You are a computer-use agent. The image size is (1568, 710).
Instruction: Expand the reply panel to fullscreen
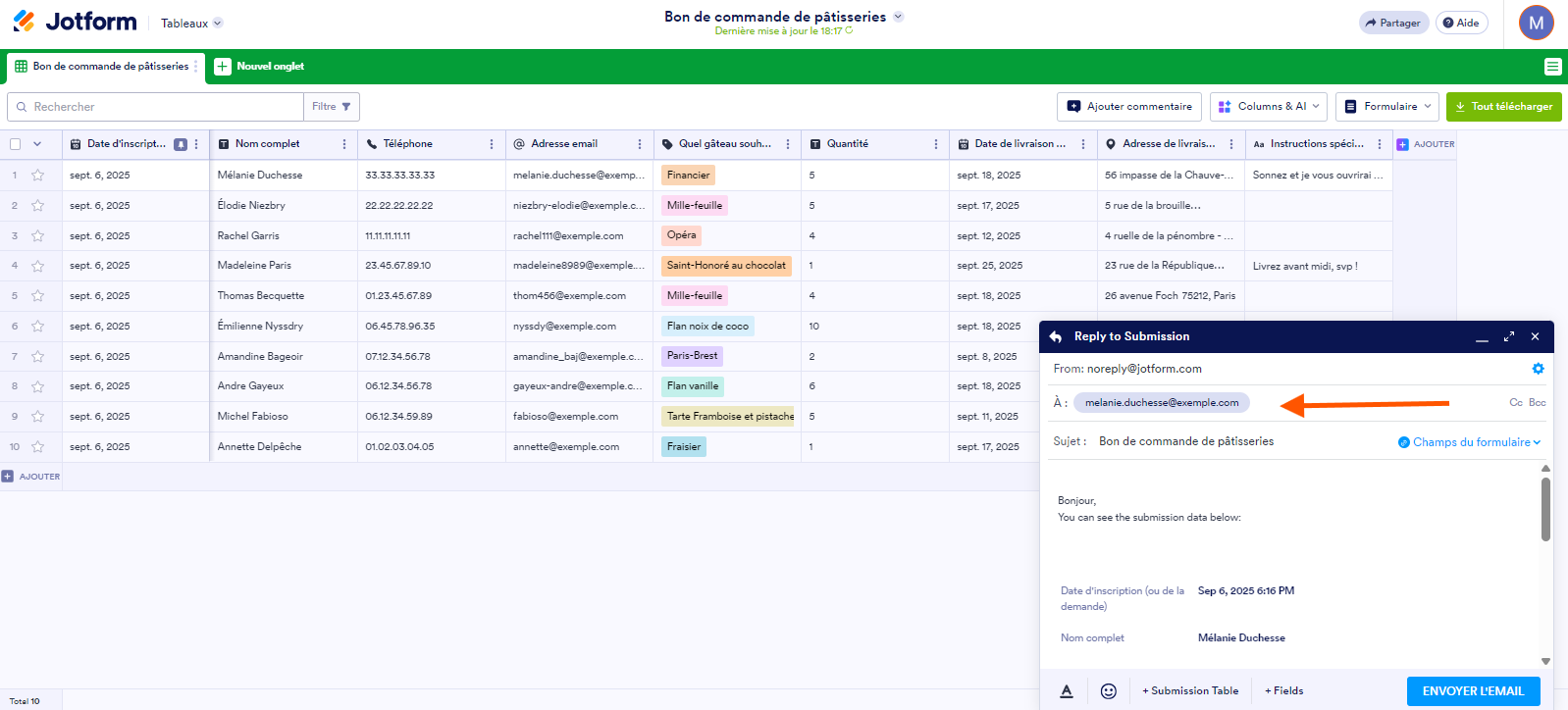(1509, 336)
